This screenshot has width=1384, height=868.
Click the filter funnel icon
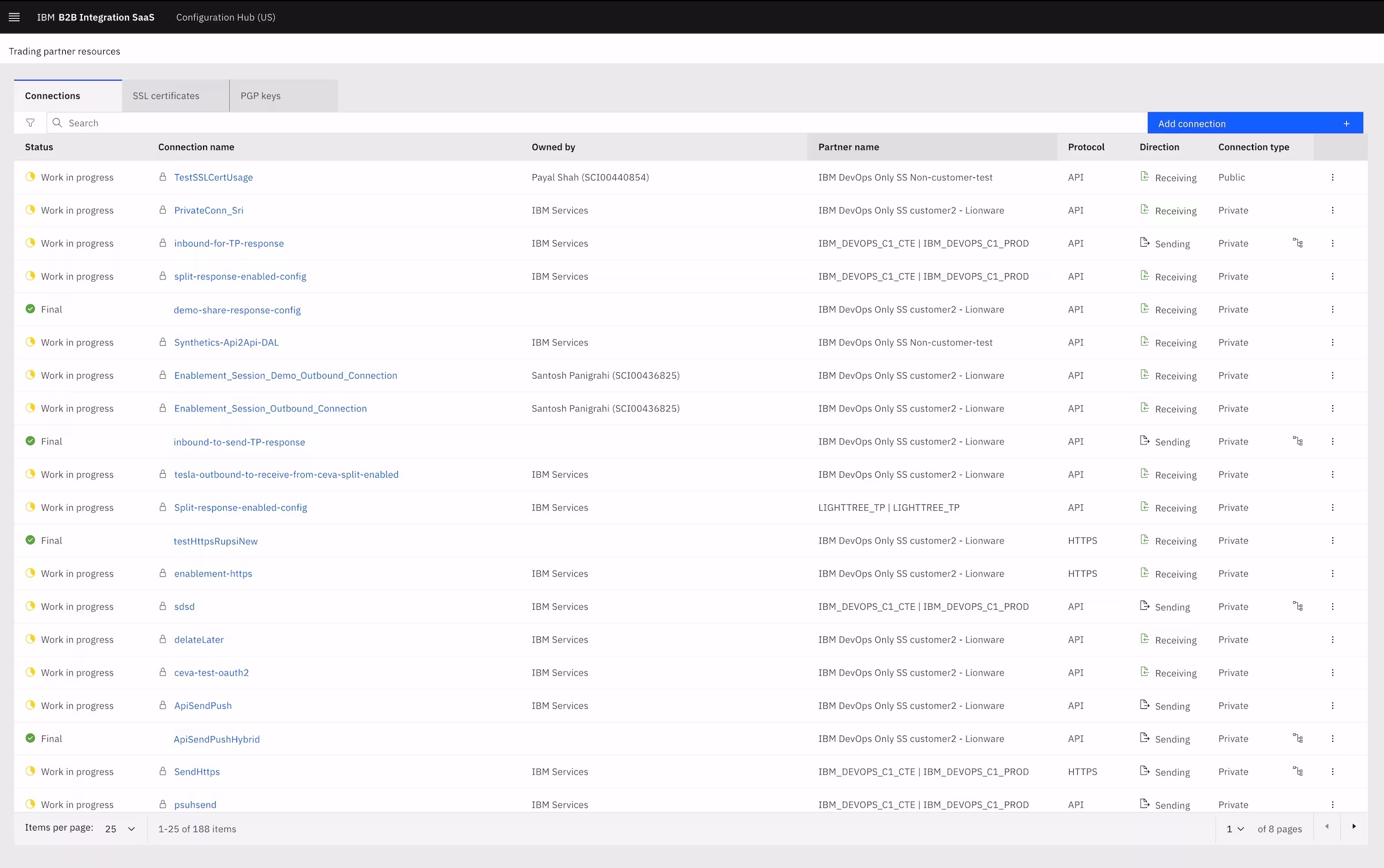pos(31,123)
